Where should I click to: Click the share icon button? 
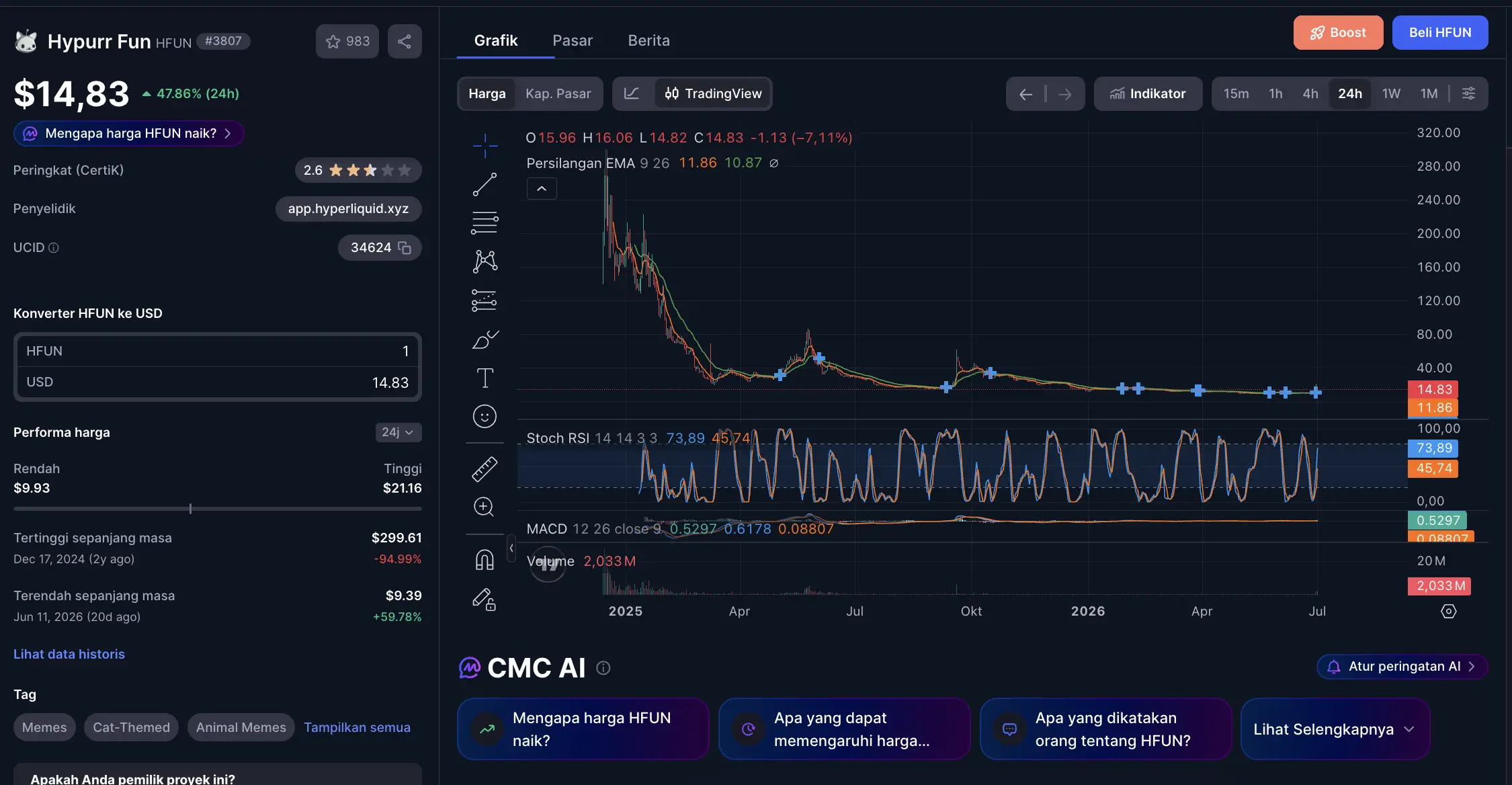pyautogui.click(x=405, y=41)
